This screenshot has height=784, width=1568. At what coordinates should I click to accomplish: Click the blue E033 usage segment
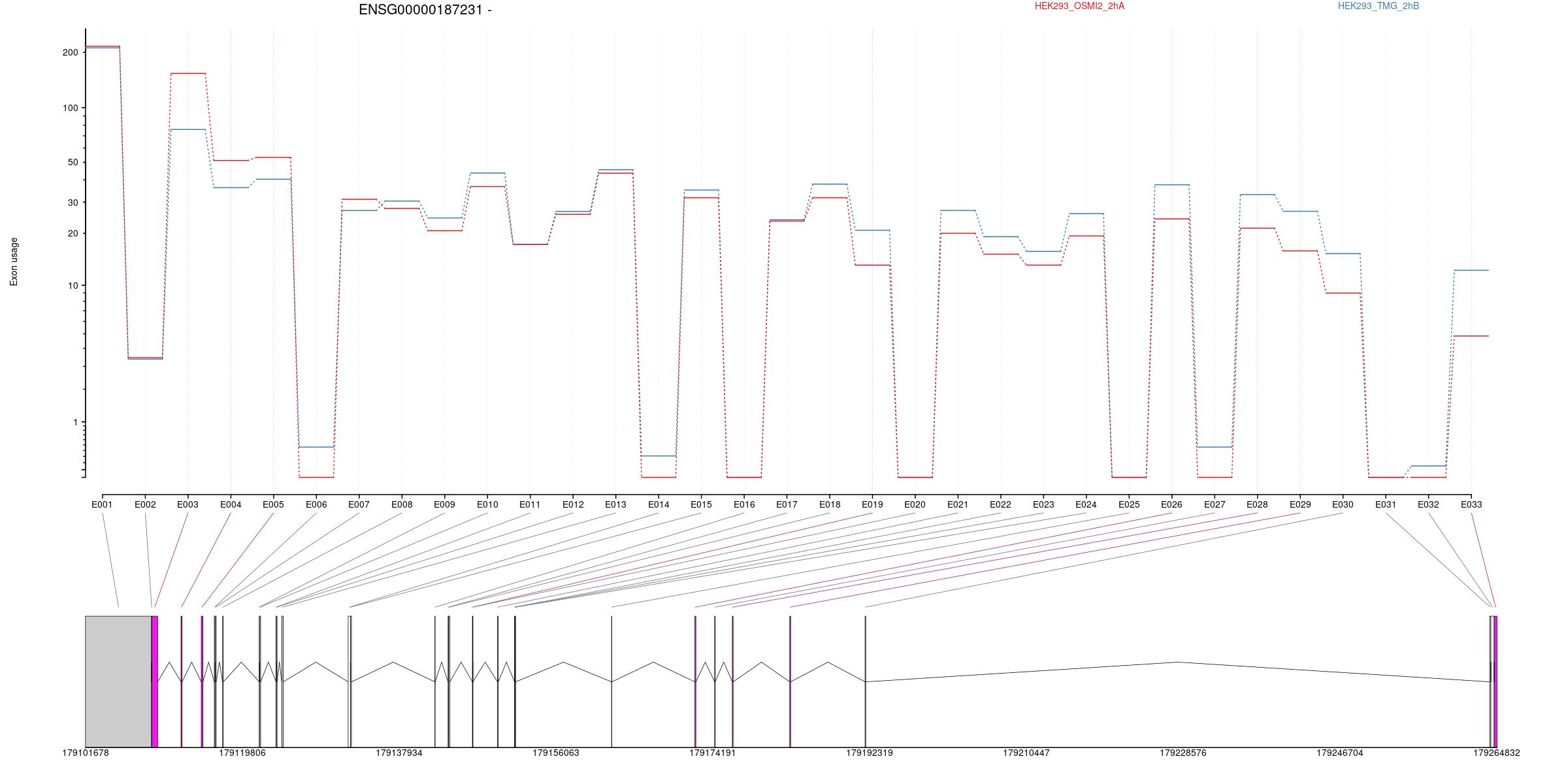coord(1471,270)
